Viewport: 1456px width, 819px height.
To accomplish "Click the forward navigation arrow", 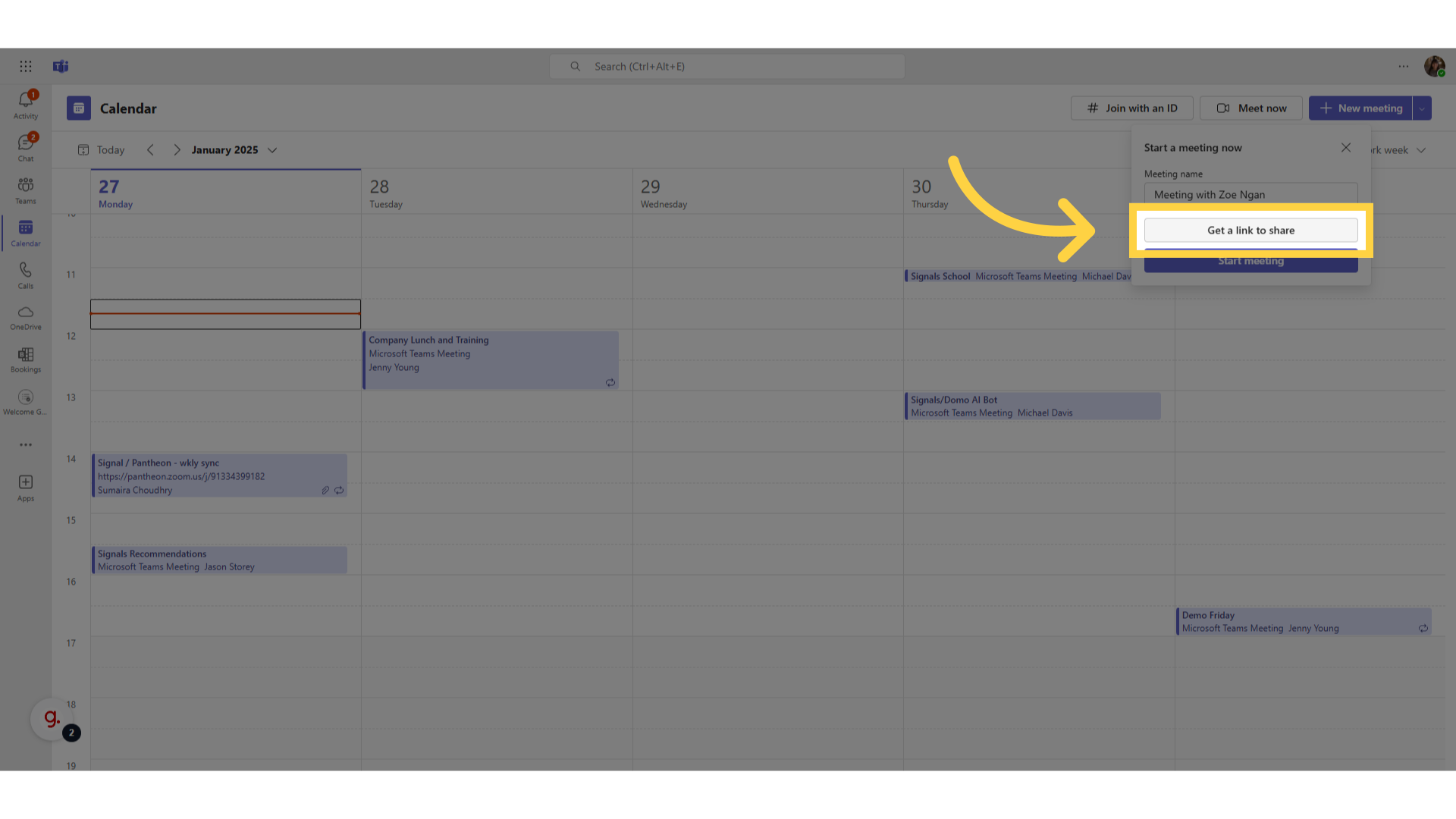I will tap(176, 149).
